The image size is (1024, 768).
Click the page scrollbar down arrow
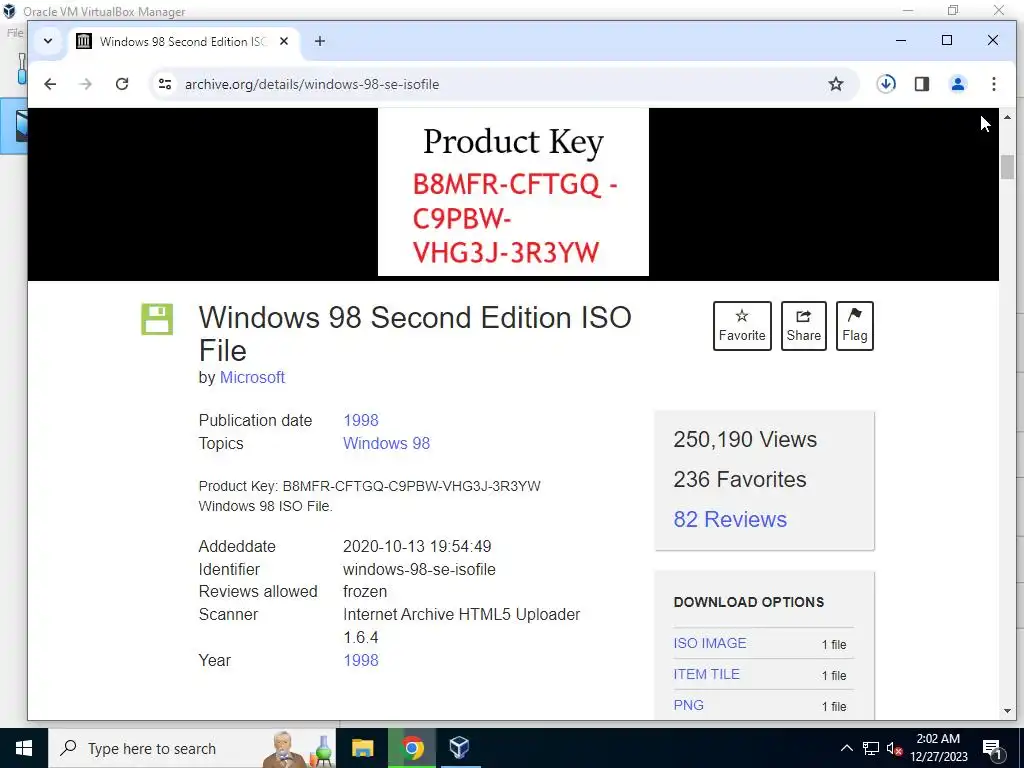[x=1007, y=711]
